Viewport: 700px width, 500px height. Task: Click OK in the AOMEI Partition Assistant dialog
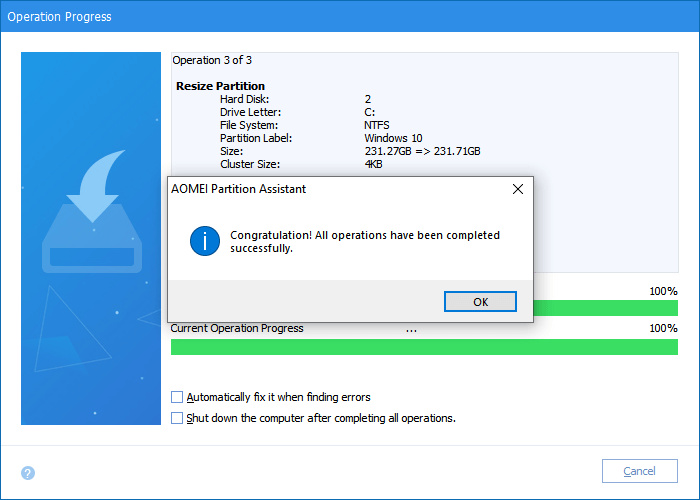coord(480,302)
